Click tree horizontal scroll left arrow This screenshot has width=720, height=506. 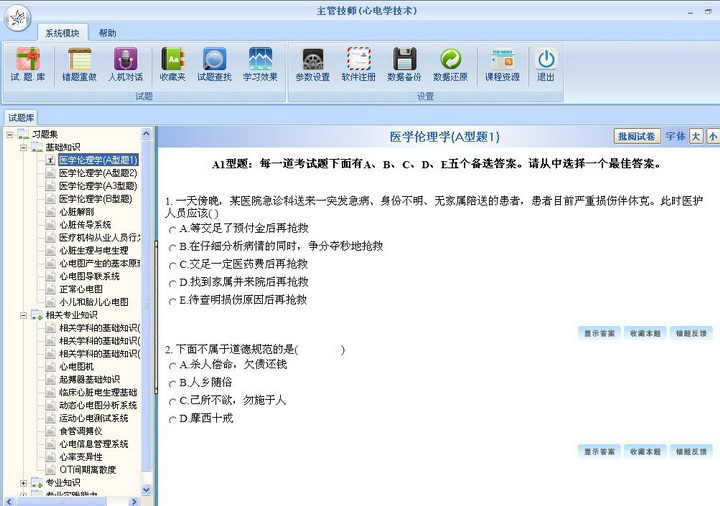coord(9,501)
